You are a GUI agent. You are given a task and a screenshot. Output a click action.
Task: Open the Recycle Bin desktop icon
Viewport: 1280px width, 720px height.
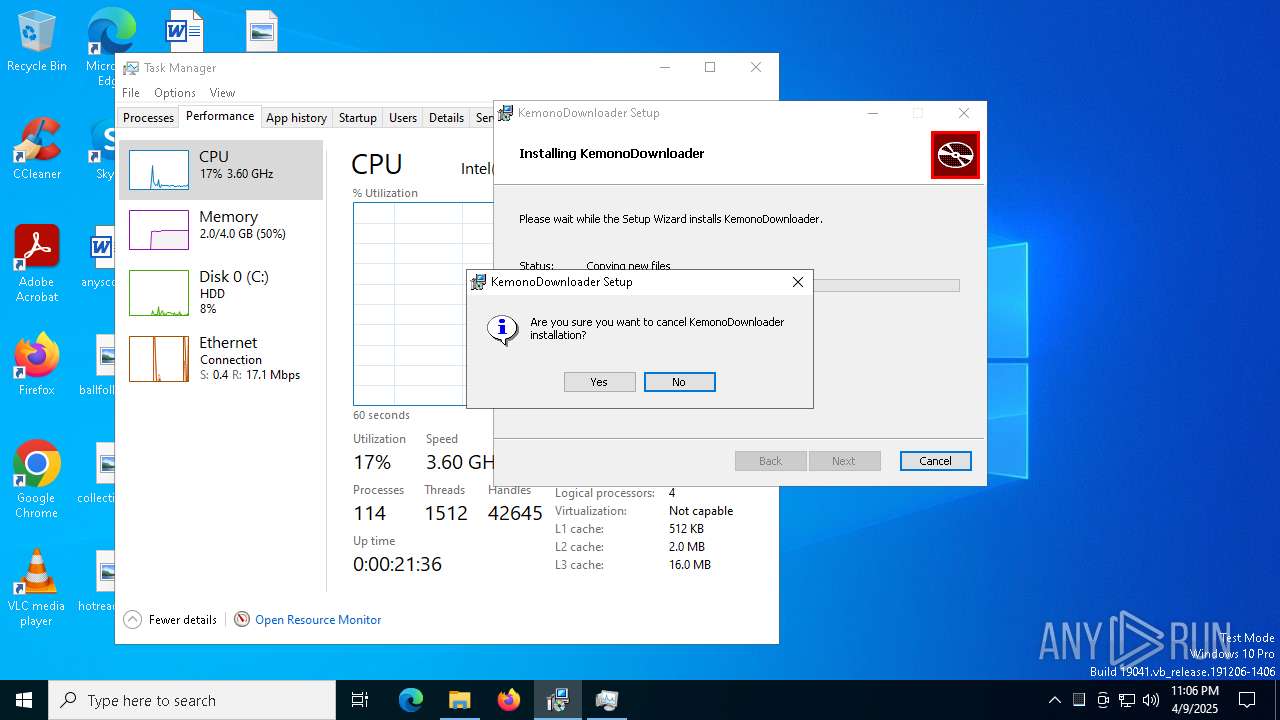click(37, 42)
